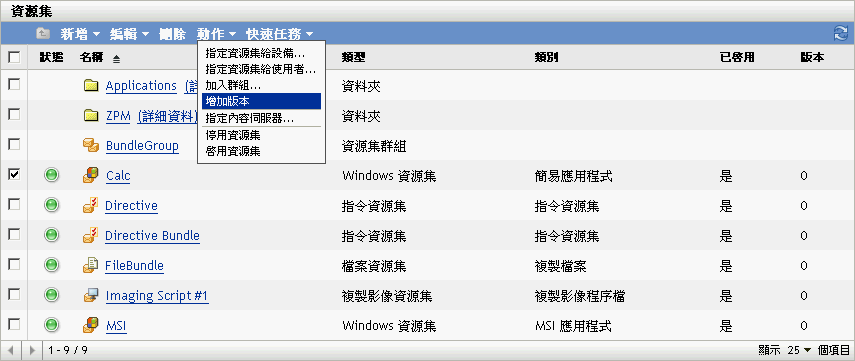Open the Directive Bundle link
855x361 pixels.
point(152,236)
